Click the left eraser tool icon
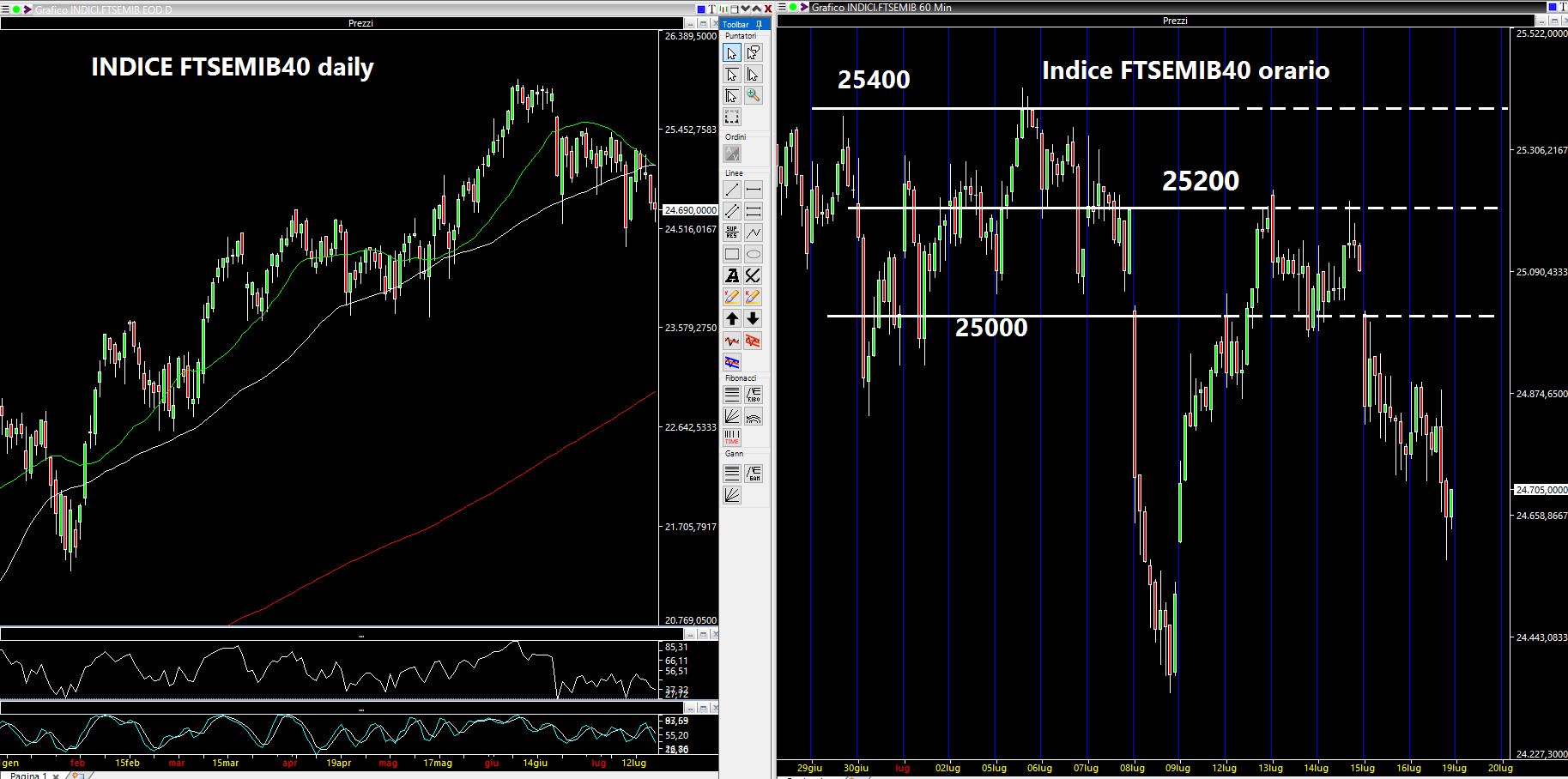1568x779 pixels. tap(732, 297)
